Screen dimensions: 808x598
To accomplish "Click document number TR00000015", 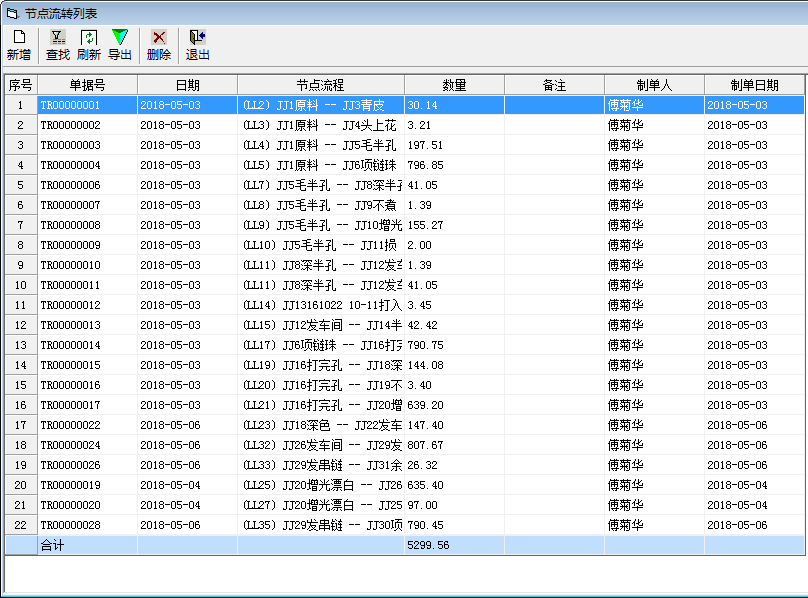I will point(88,366).
